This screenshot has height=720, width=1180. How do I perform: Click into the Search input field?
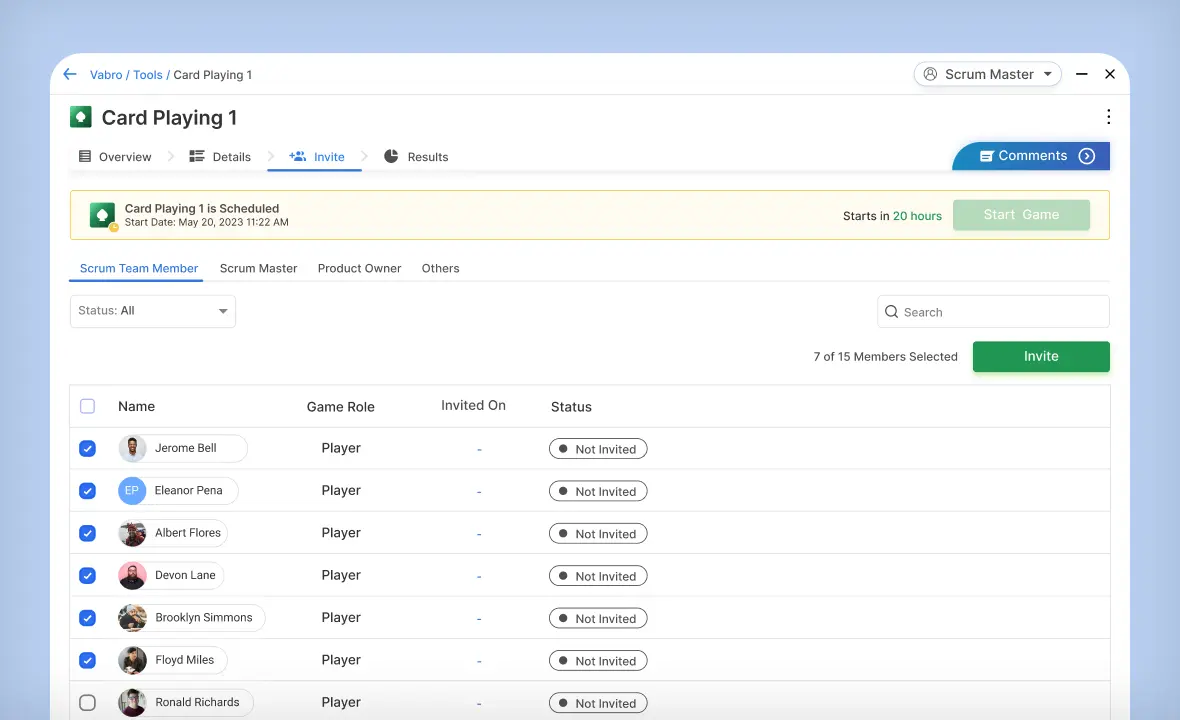1000,312
